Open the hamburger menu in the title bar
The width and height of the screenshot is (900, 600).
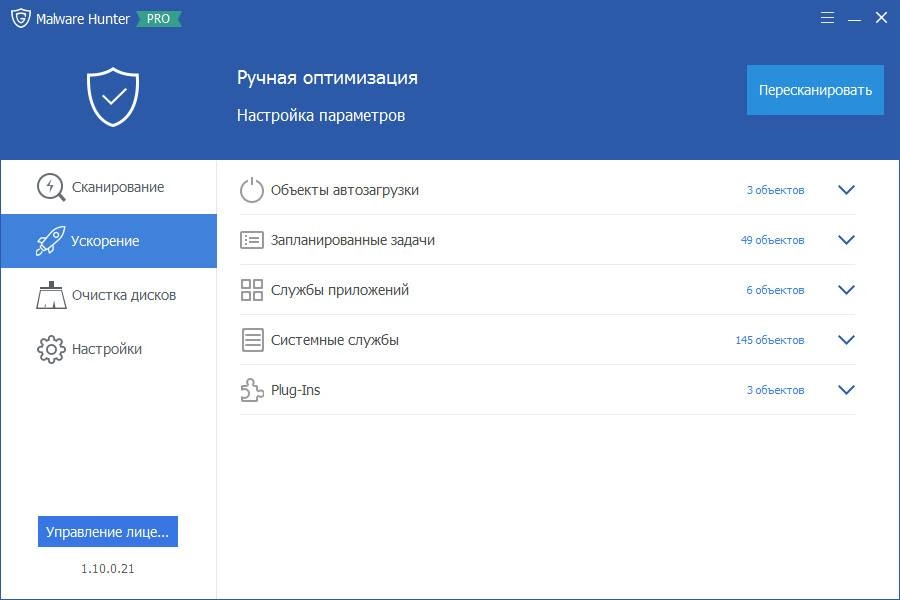tap(827, 18)
